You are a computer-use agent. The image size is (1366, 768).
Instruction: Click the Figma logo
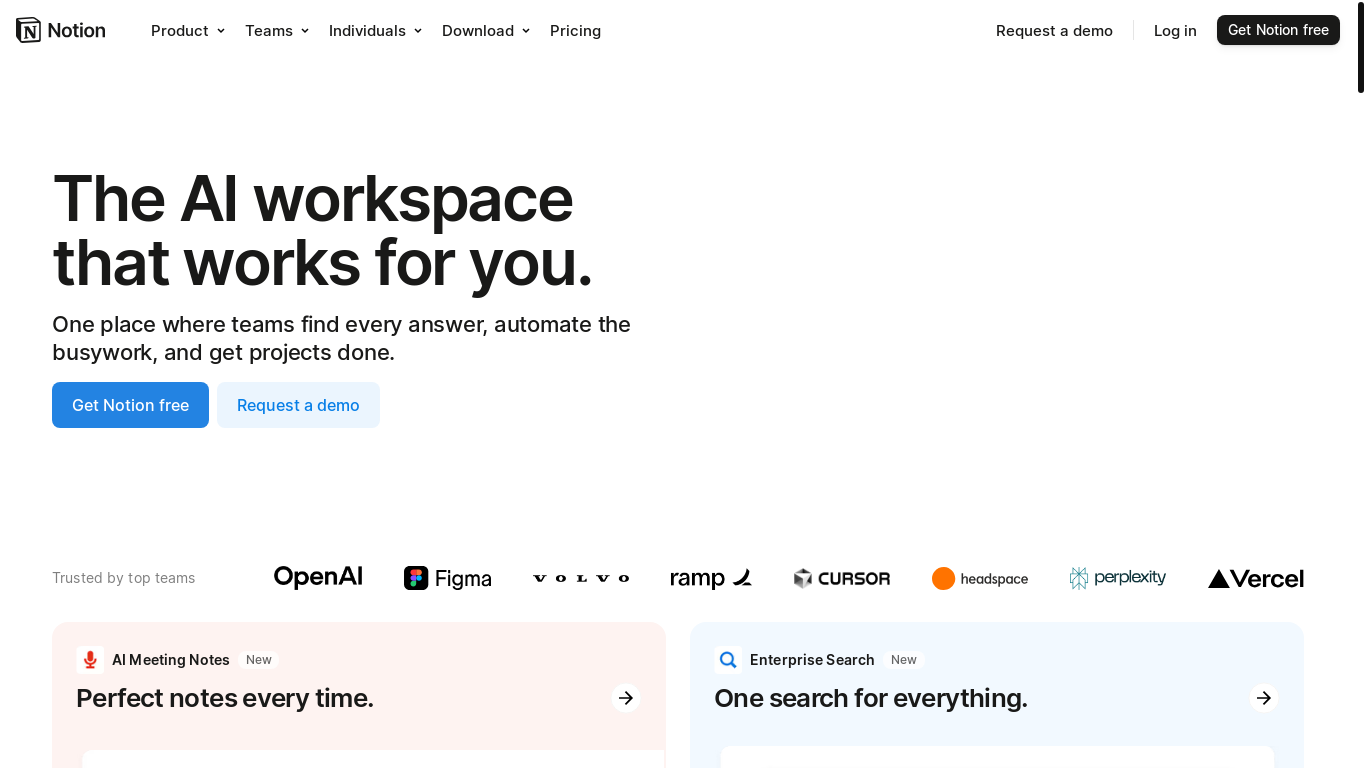point(448,578)
